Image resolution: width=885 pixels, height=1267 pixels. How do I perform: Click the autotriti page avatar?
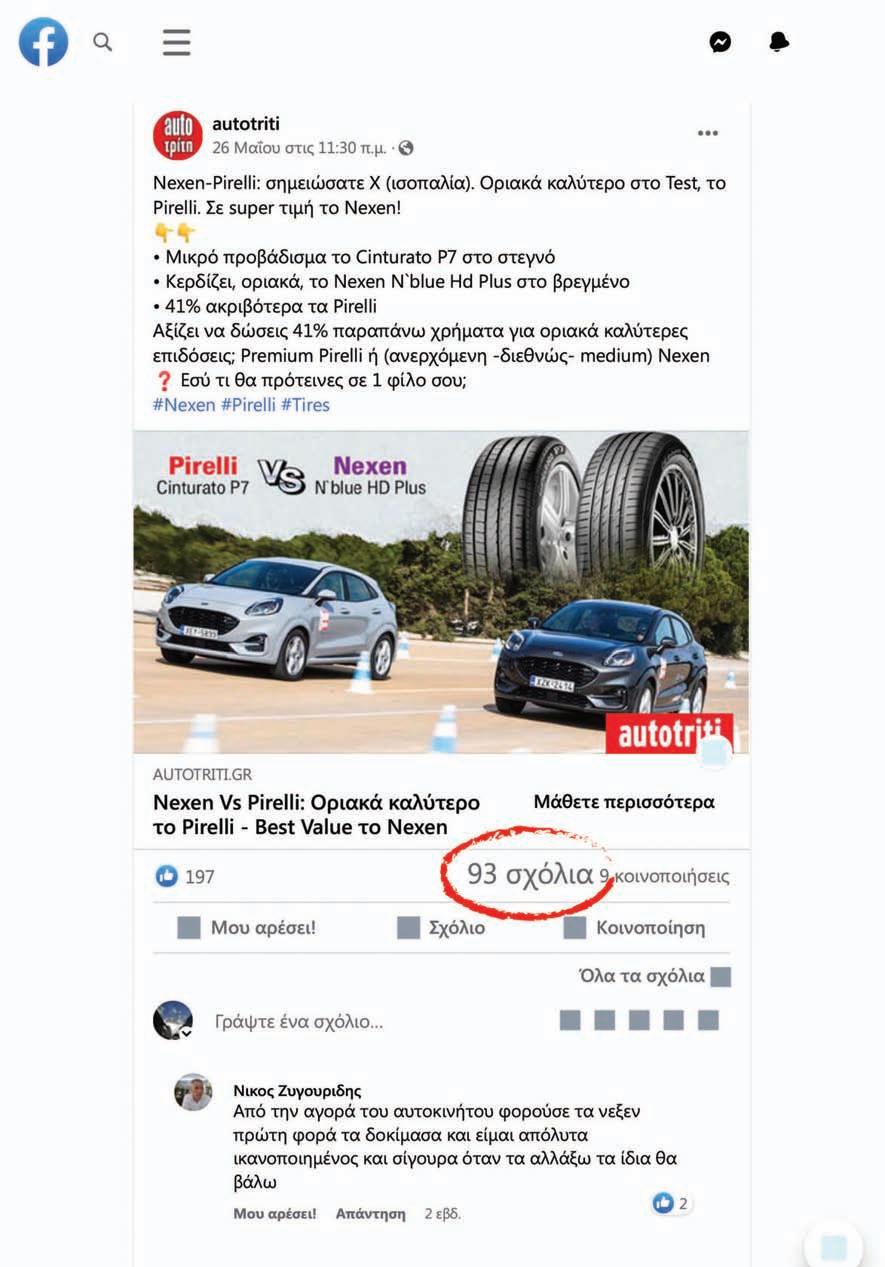point(178,135)
